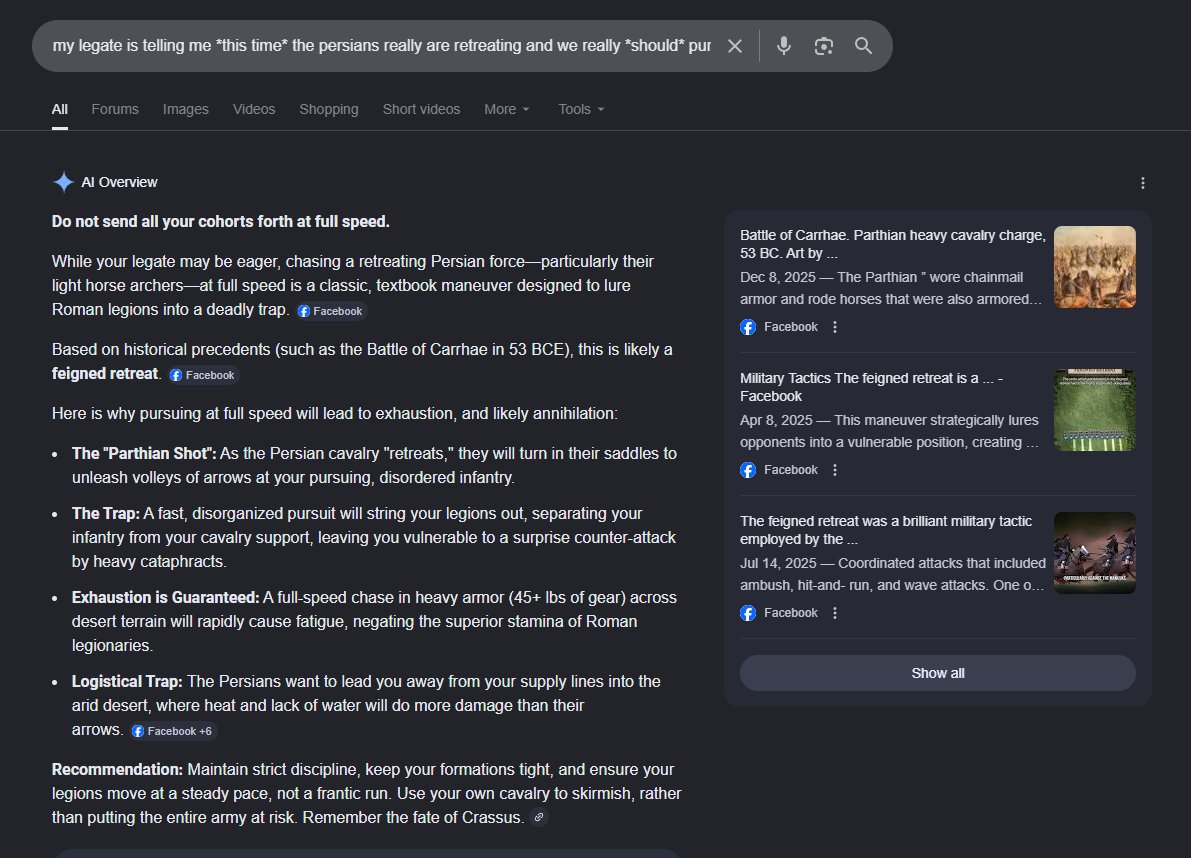Click the Facebook icon under Military Tactics result
This screenshot has width=1191, height=858.
click(748, 470)
